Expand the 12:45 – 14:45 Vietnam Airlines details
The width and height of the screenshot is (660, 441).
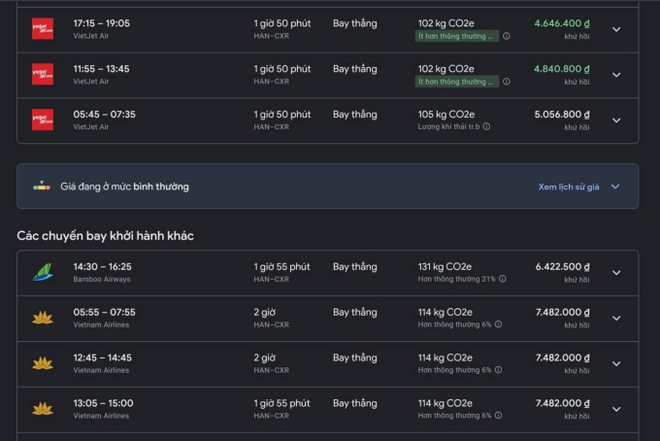tap(616, 364)
